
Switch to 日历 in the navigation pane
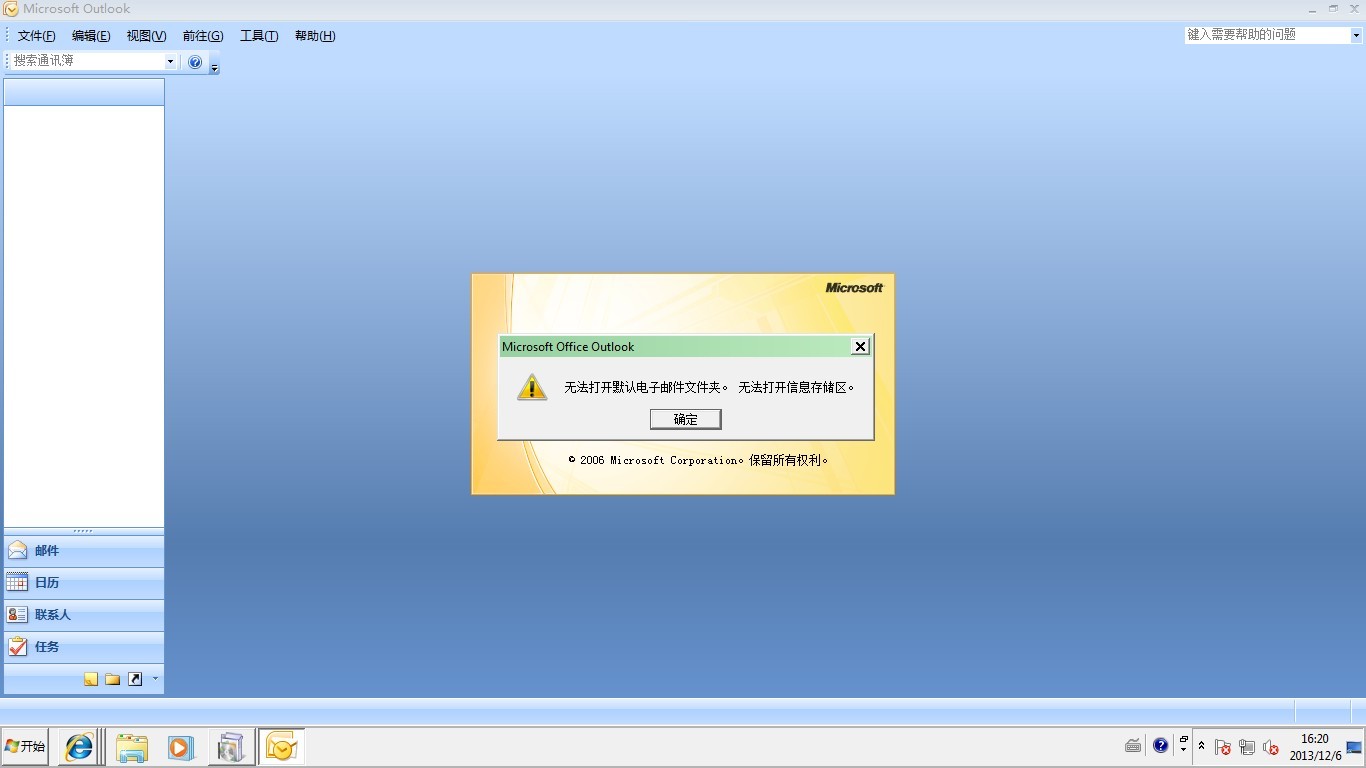[x=84, y=583]
